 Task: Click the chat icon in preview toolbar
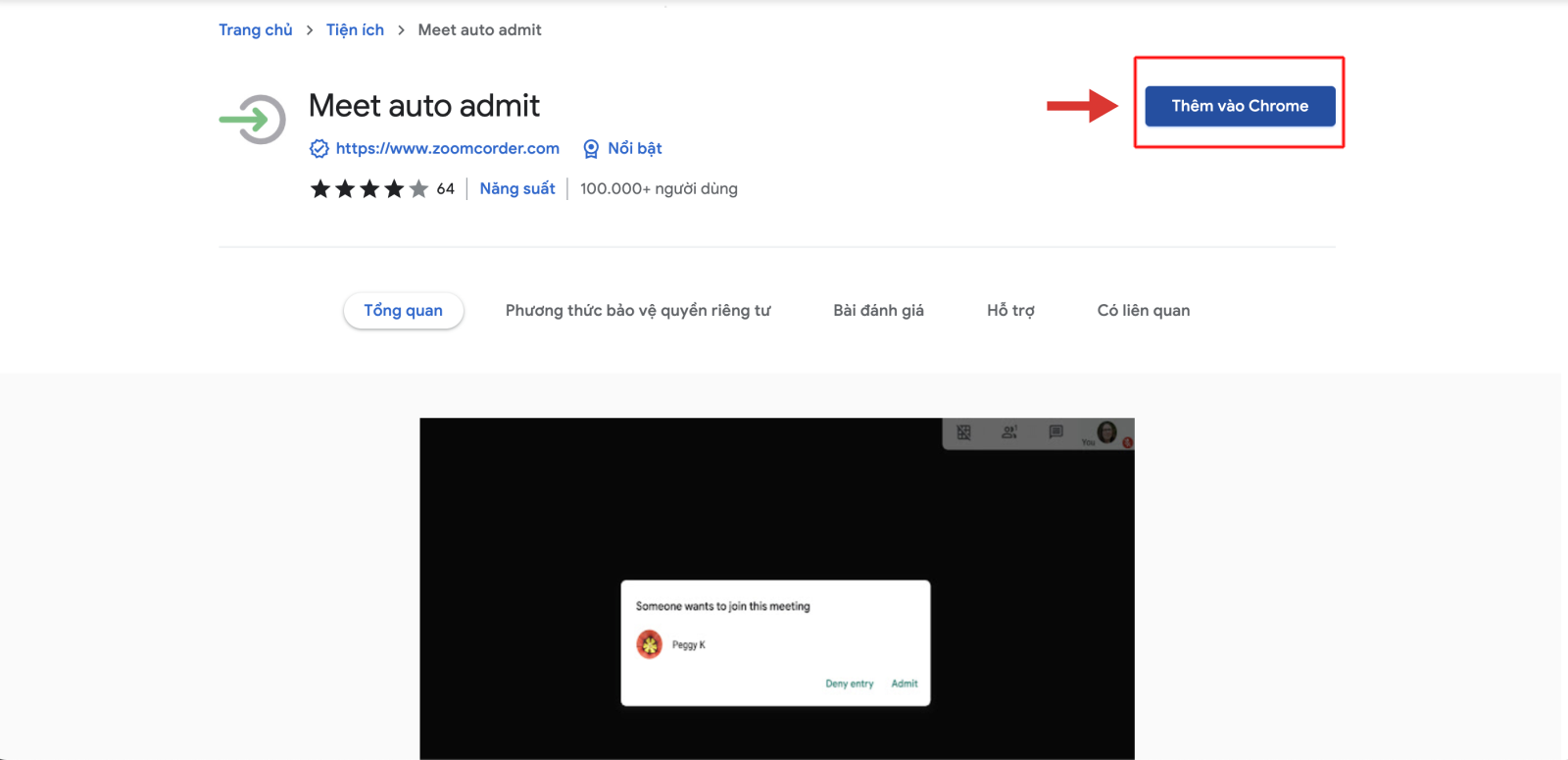click(1055, 431)
